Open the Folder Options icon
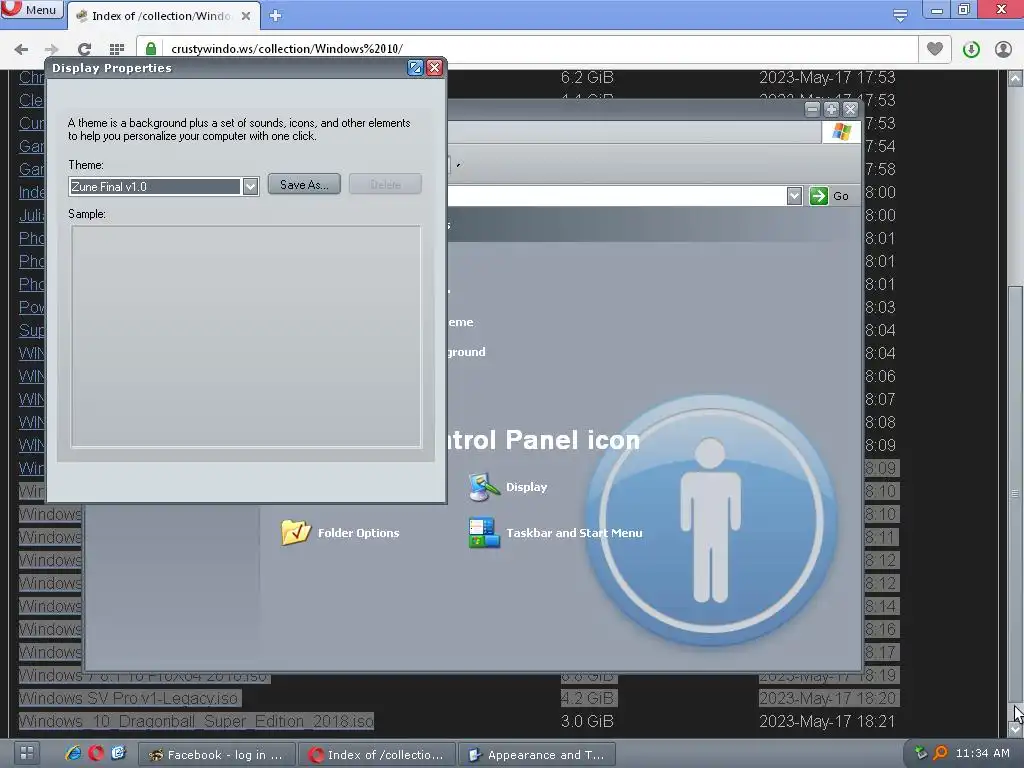 [x=340, y=533]
